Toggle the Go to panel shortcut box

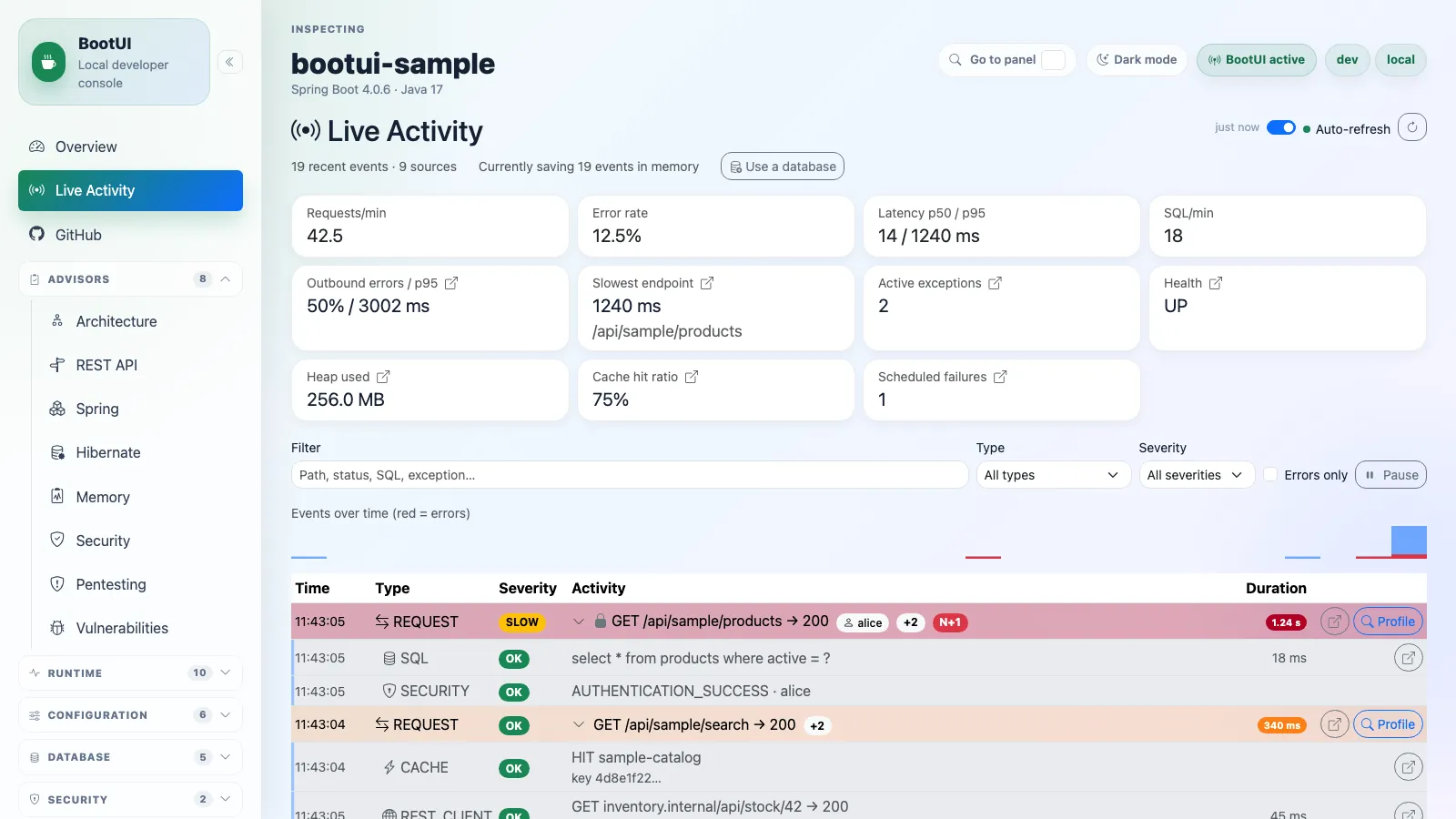point(1053,60)
